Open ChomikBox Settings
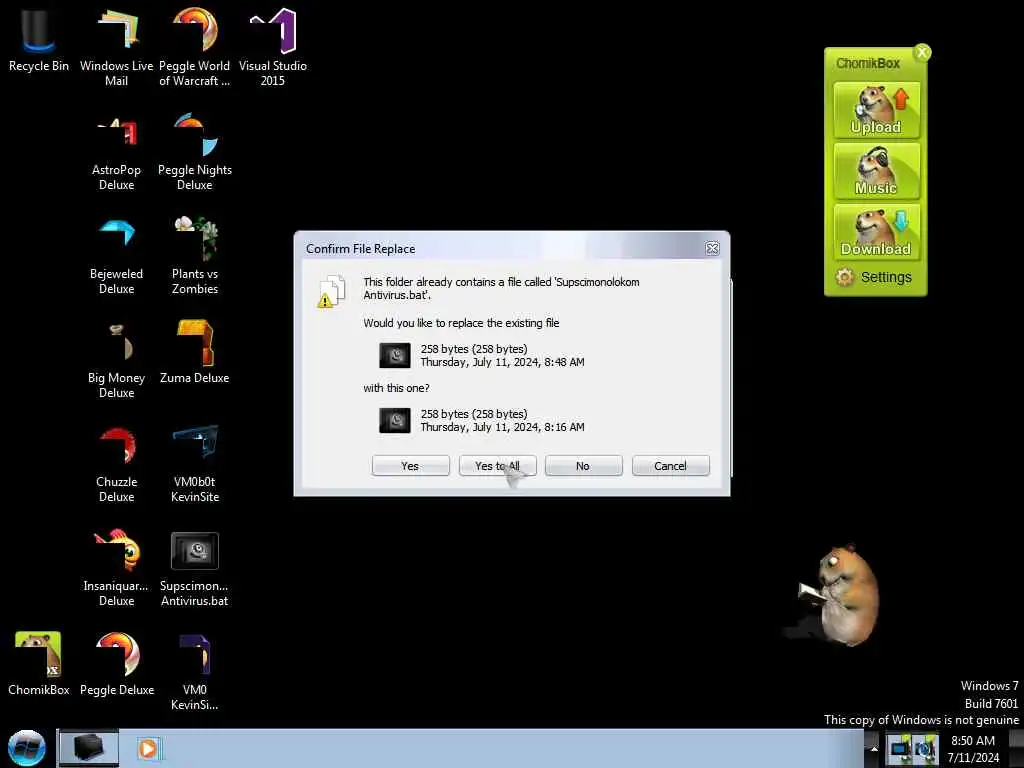This screenshot has height=768, width=1024. [874, 277]
